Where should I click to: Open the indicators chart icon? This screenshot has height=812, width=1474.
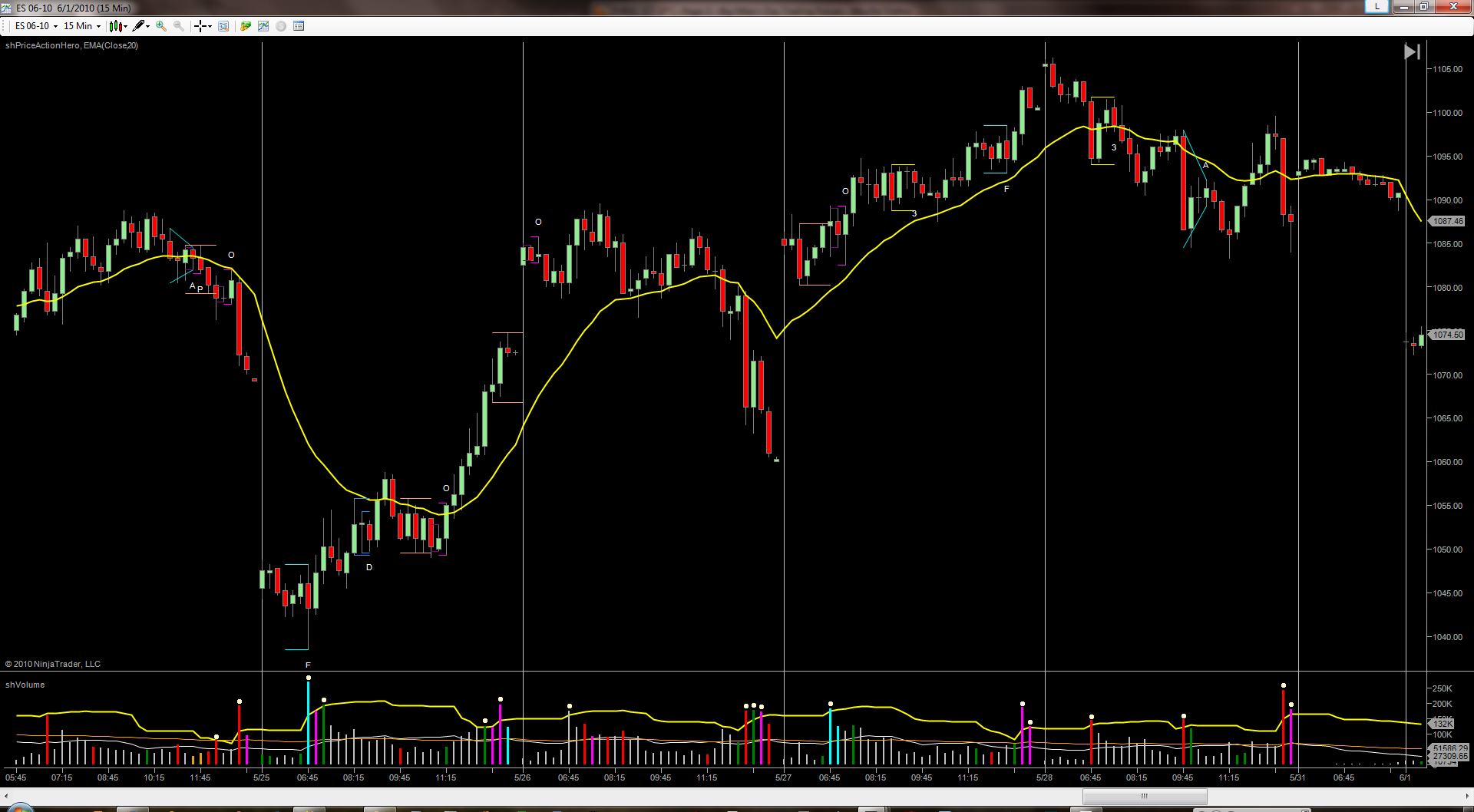(x=263, y=26)
